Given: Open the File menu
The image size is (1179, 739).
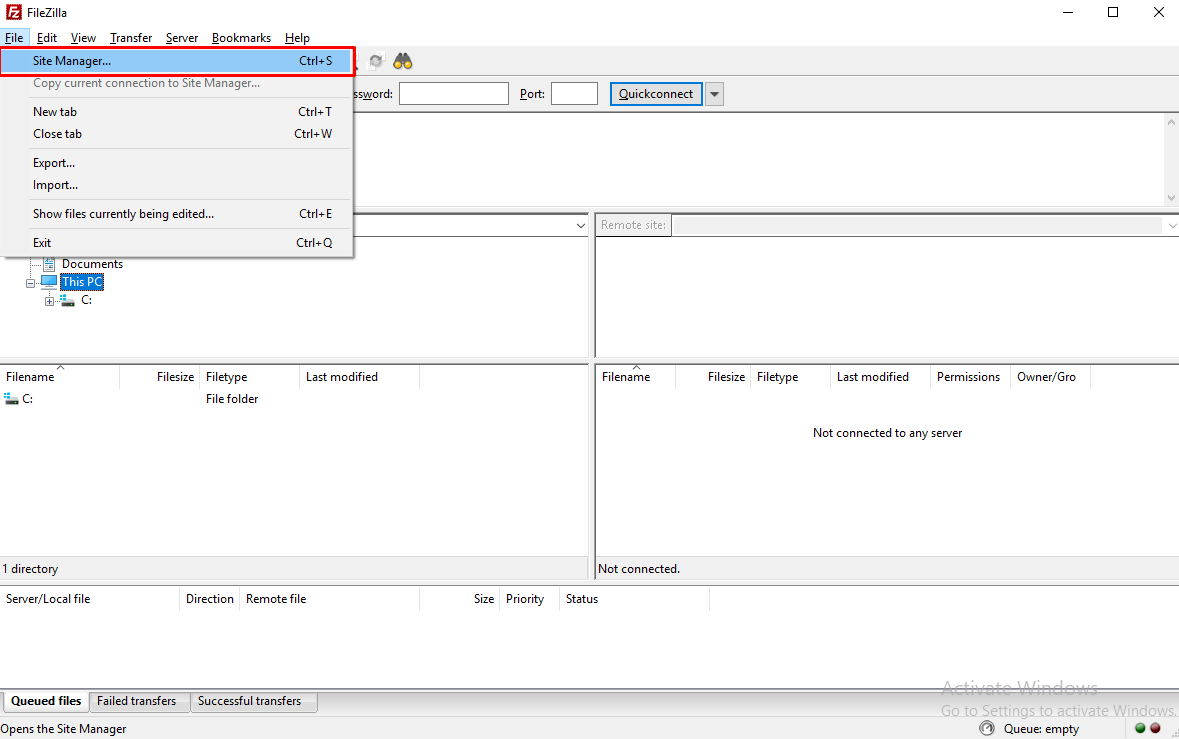Looking at the screenshot, I should click(14, 38).
